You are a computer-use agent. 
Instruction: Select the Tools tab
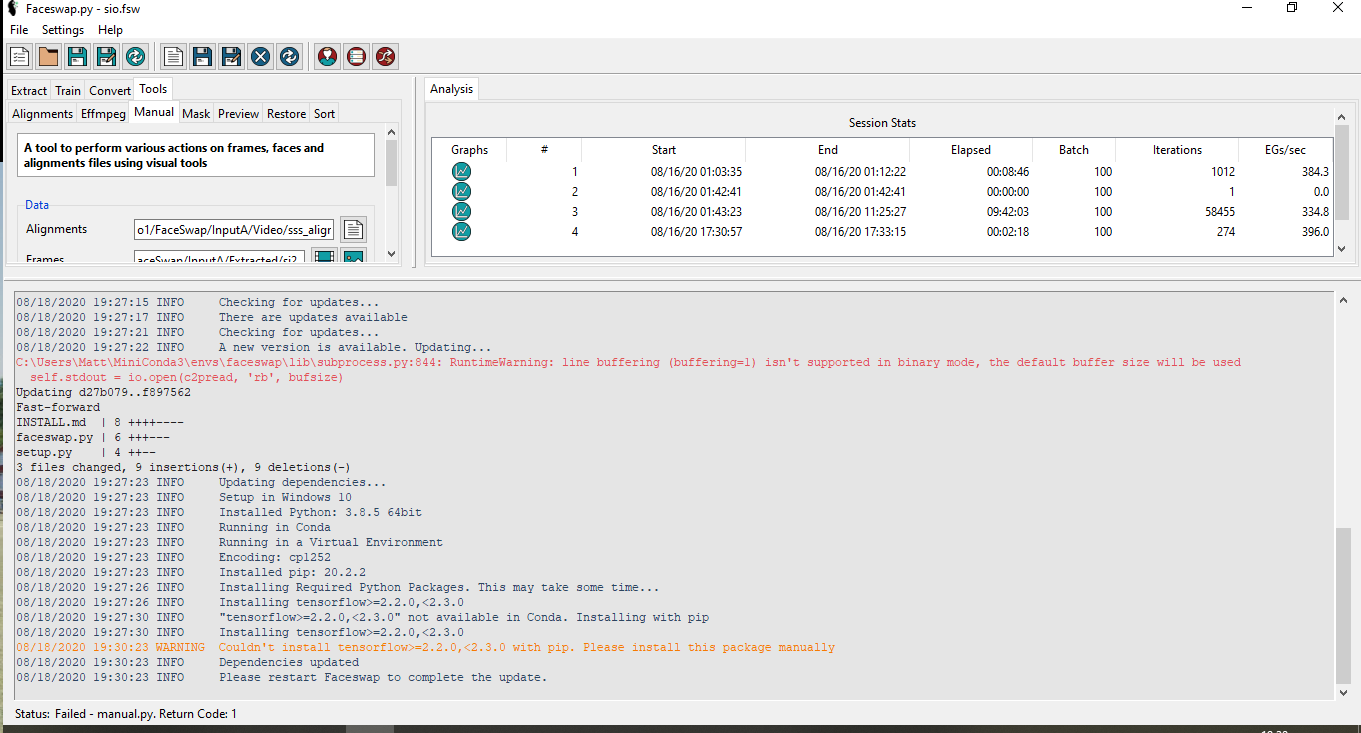pos(154,89)
